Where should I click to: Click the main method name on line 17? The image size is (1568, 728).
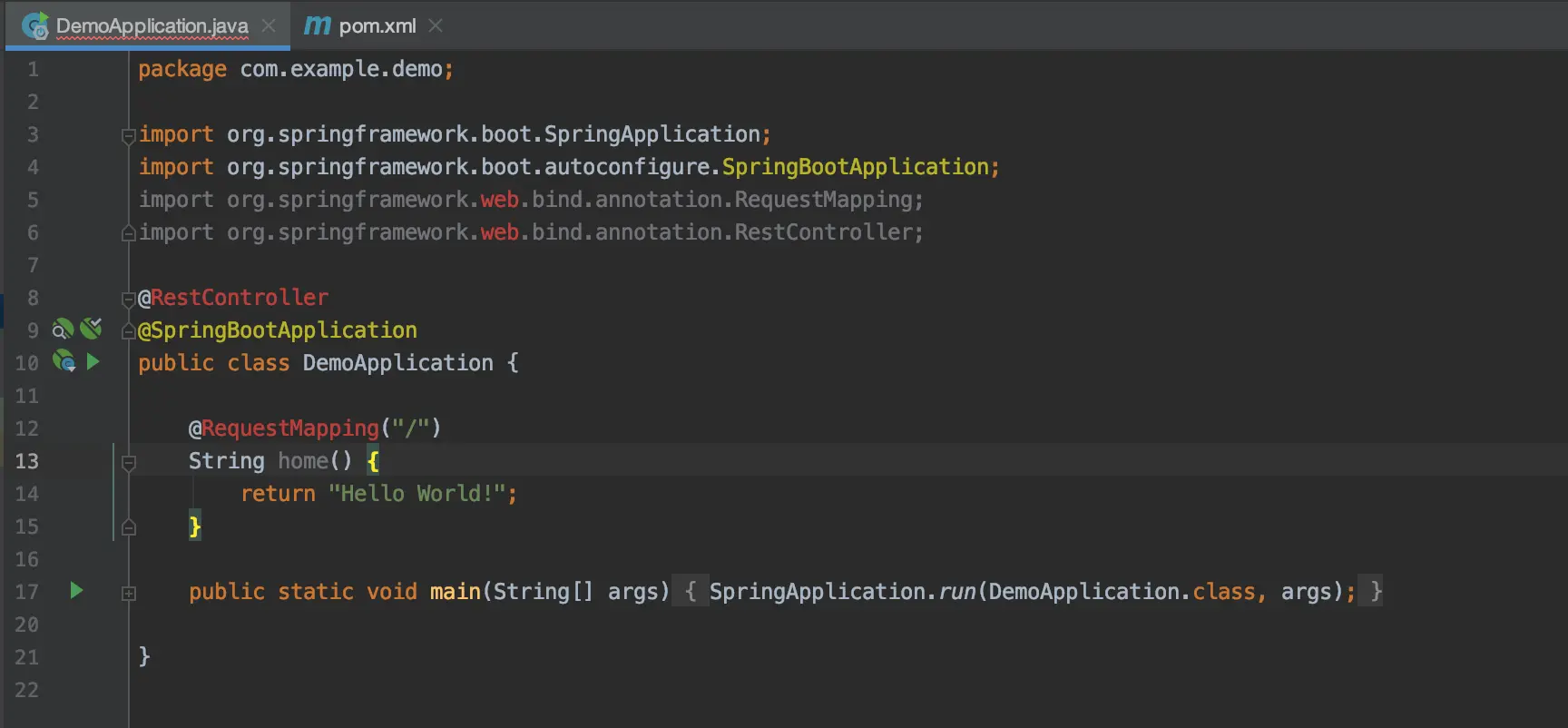click(456, 592)
